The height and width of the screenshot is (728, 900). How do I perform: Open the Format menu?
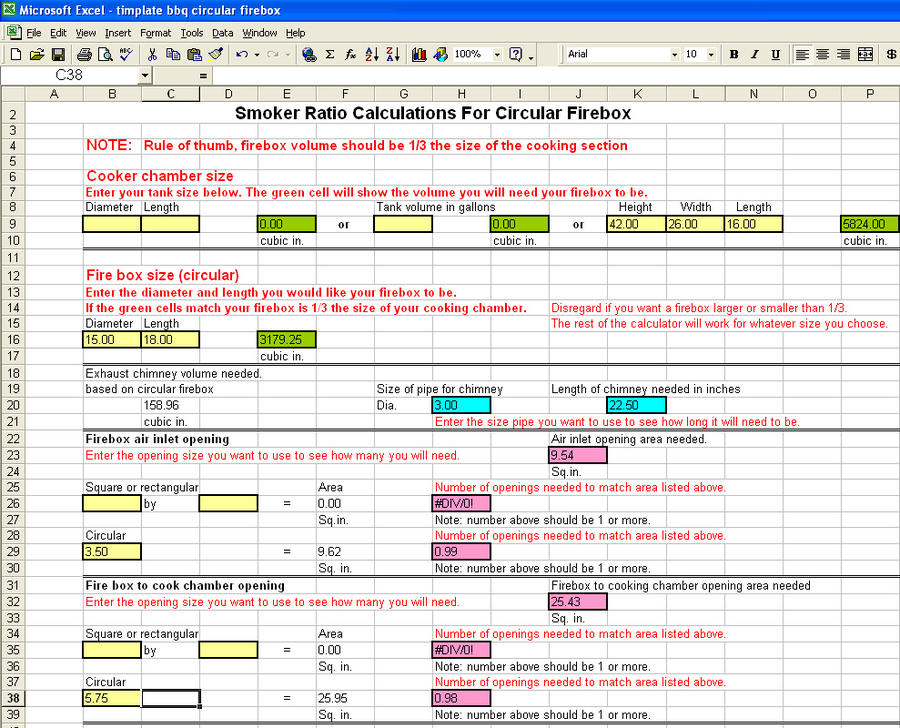pyautogui.click(x=155, y=33)
